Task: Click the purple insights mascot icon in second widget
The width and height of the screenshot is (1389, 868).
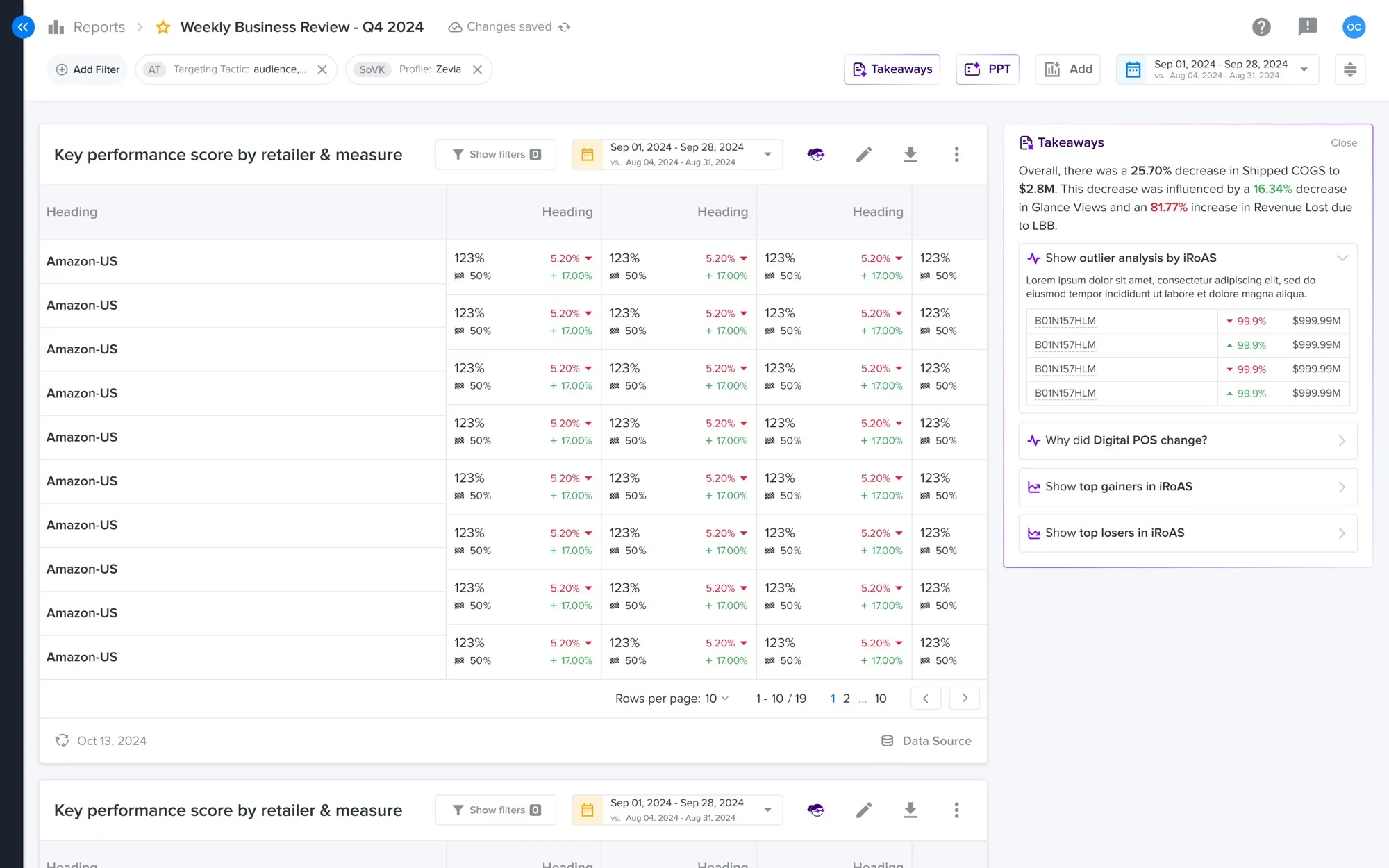Action: tap(816, 810)
